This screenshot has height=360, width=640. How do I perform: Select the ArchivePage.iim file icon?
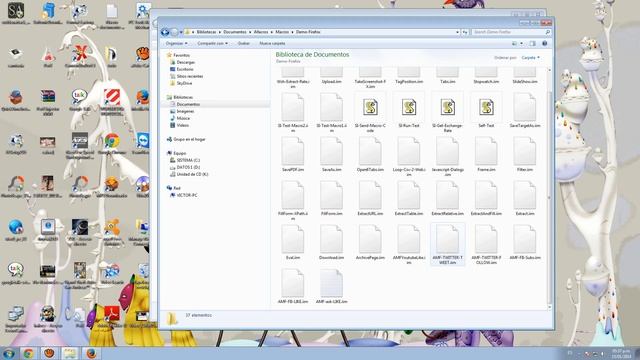370,239
